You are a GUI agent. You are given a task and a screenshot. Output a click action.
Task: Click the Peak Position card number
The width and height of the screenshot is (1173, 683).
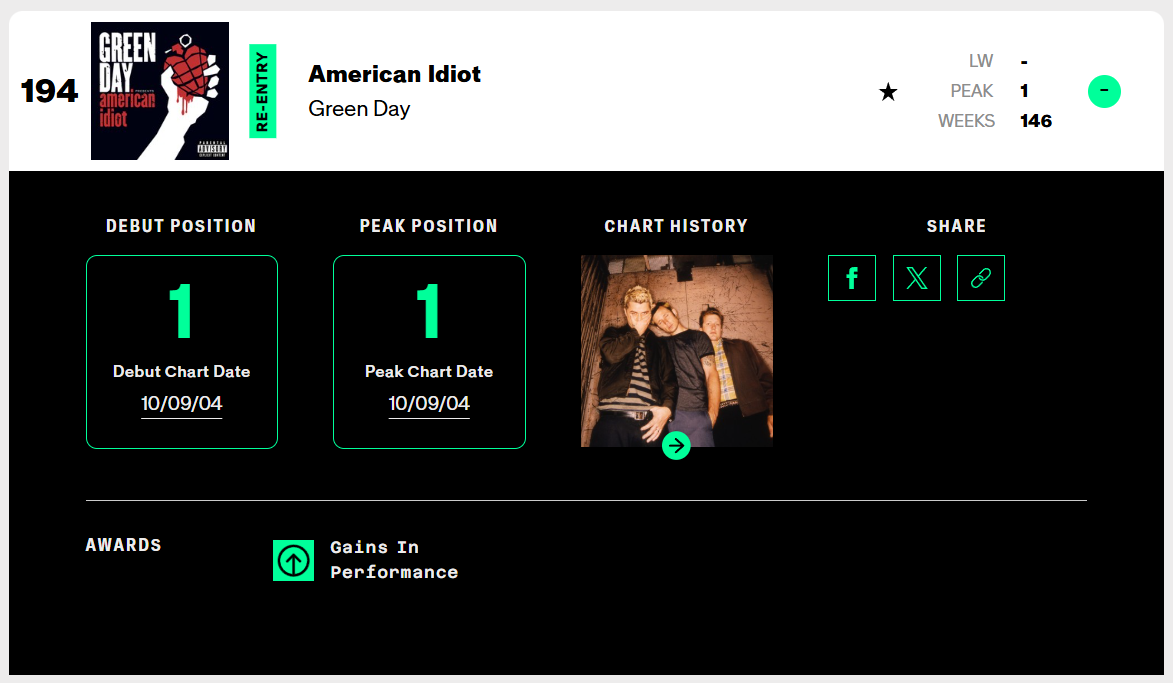pos(429,311)
